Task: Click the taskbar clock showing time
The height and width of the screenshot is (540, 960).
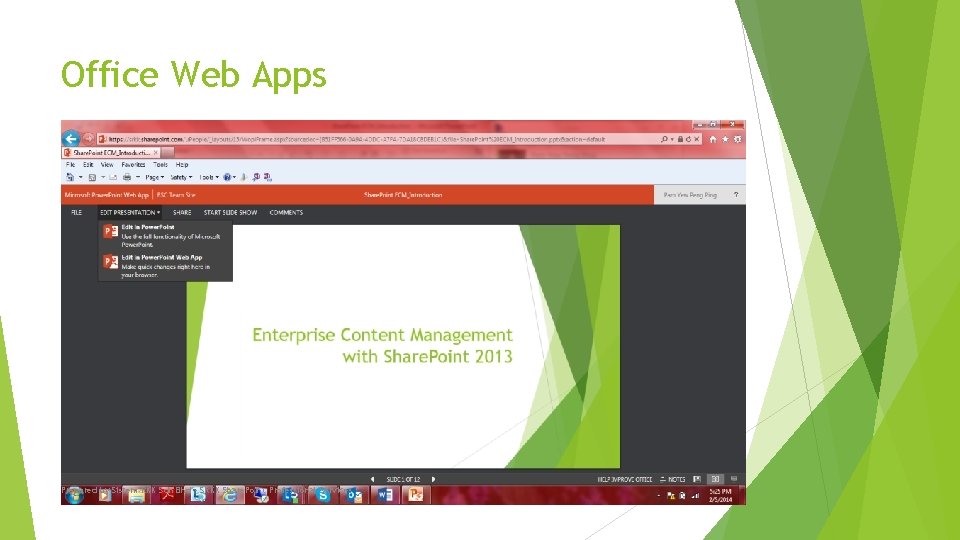Action: pyautogui.click(x=721, y=495)
